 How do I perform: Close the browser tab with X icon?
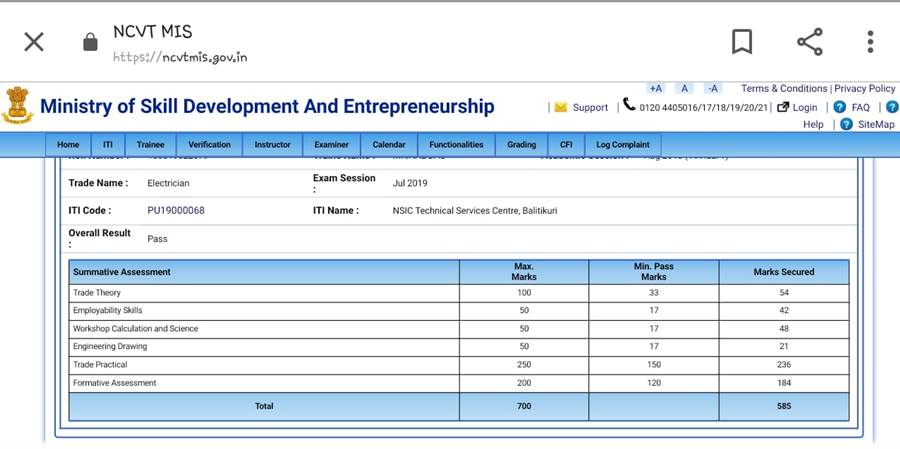[34, 42]
